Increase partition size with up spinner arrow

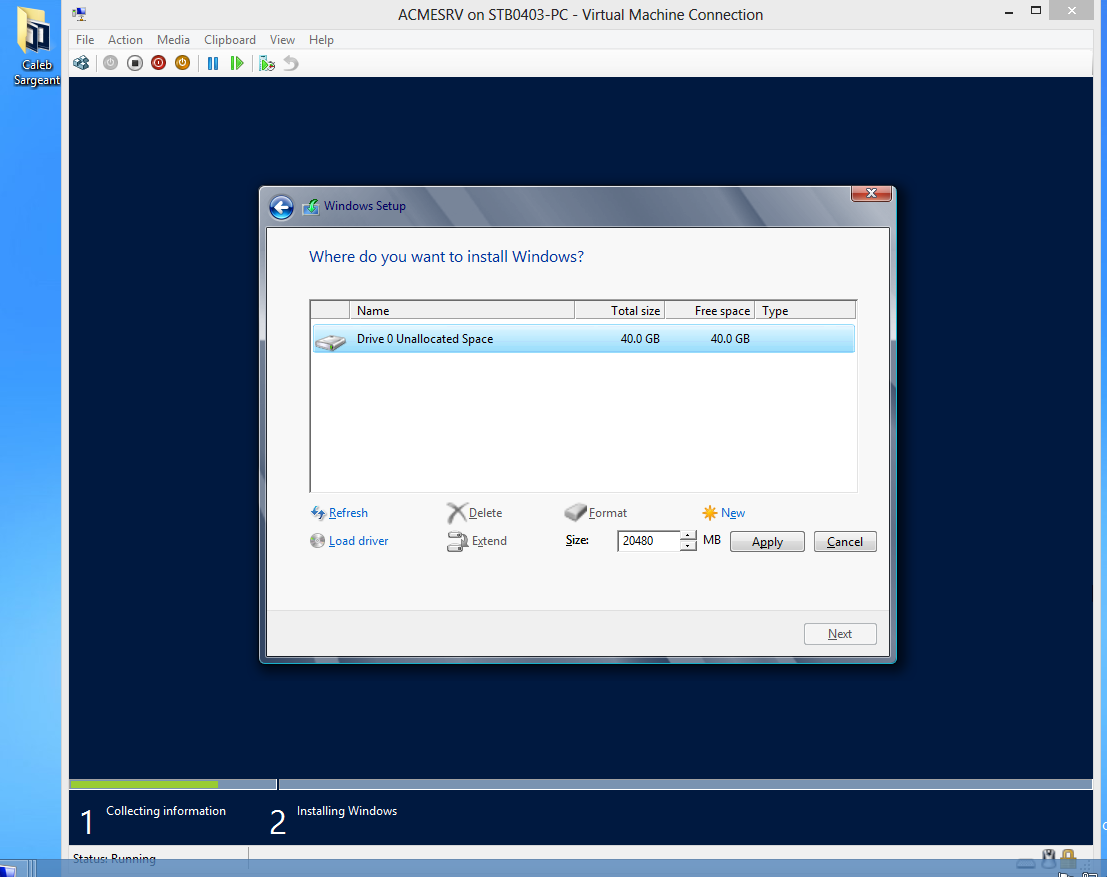[688, 536]
